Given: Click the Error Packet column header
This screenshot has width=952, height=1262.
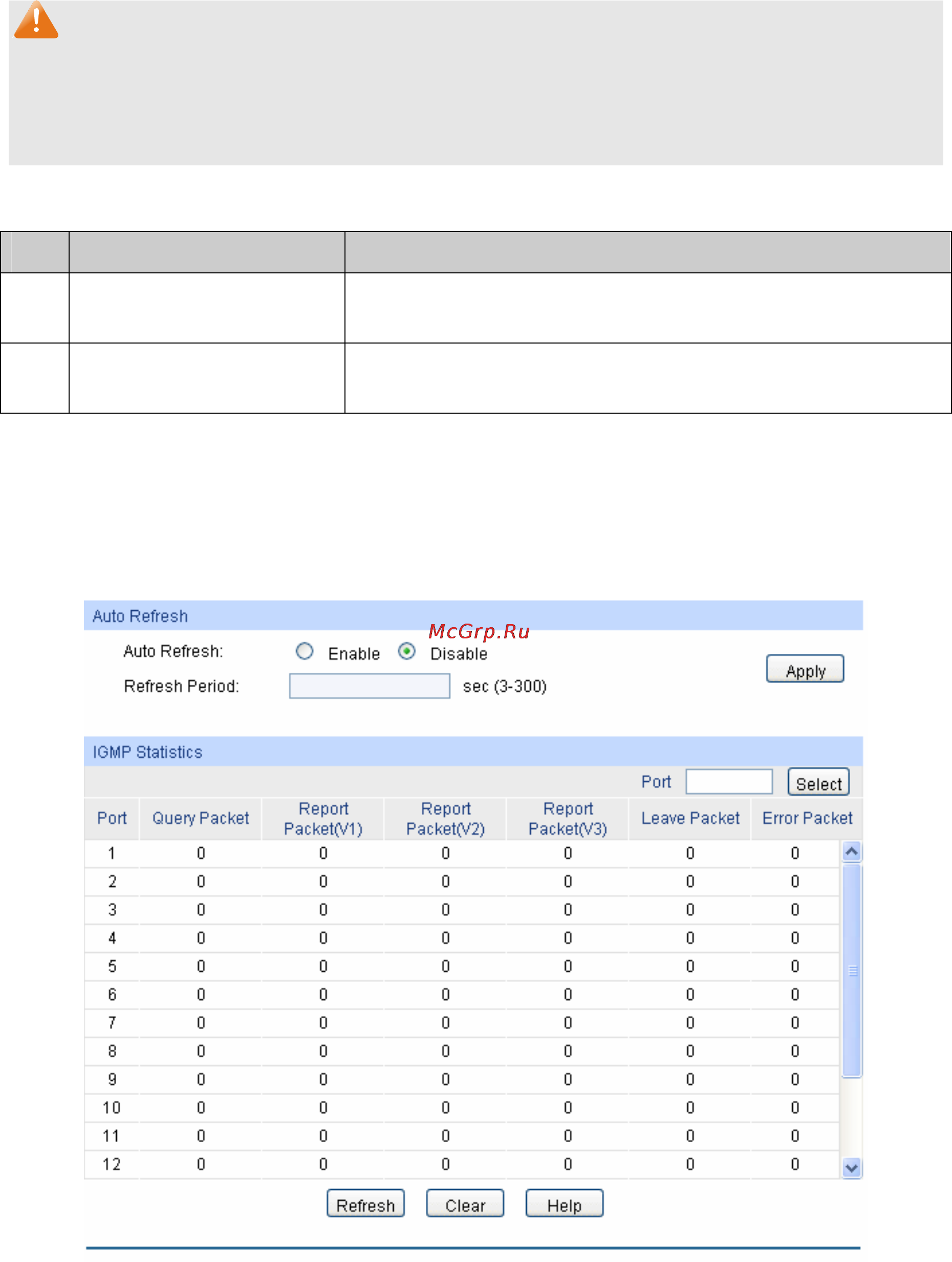Looking at the screenshot, I should (x=807, y=818).
